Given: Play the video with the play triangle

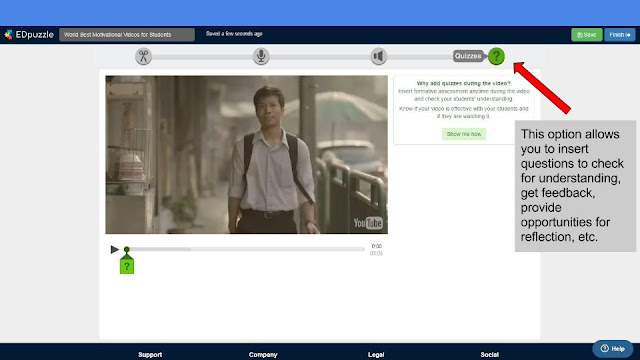Looking at the screenshot, I should tap(114, 249).
